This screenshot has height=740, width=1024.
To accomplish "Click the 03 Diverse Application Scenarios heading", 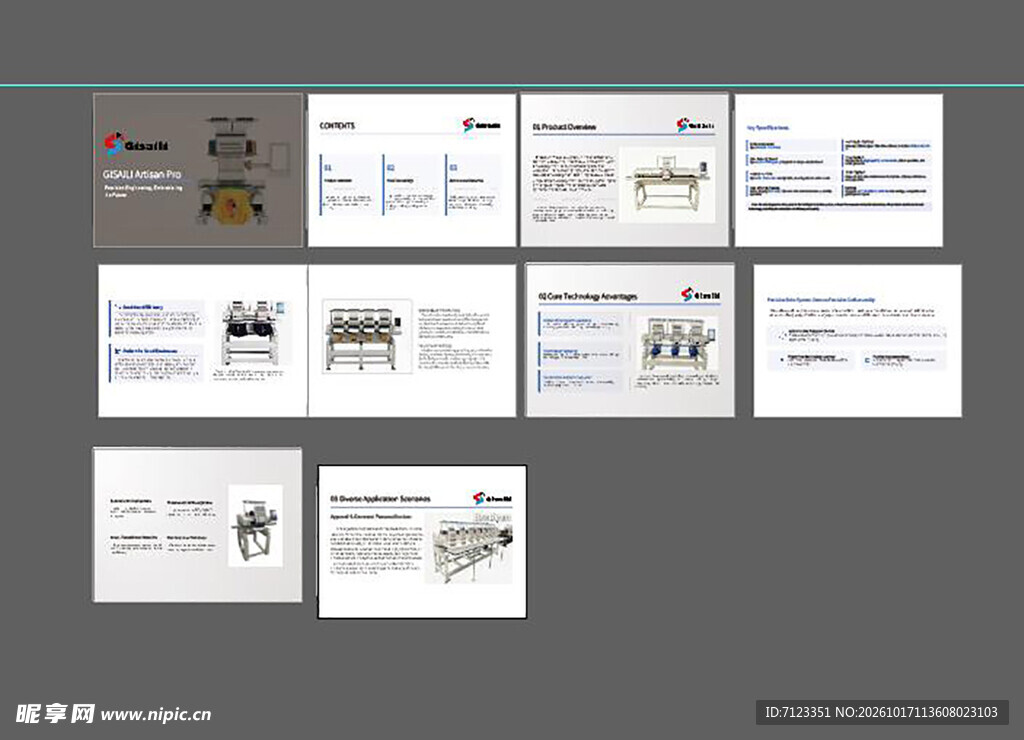I will pyautogui.click(x=380, y=499).
